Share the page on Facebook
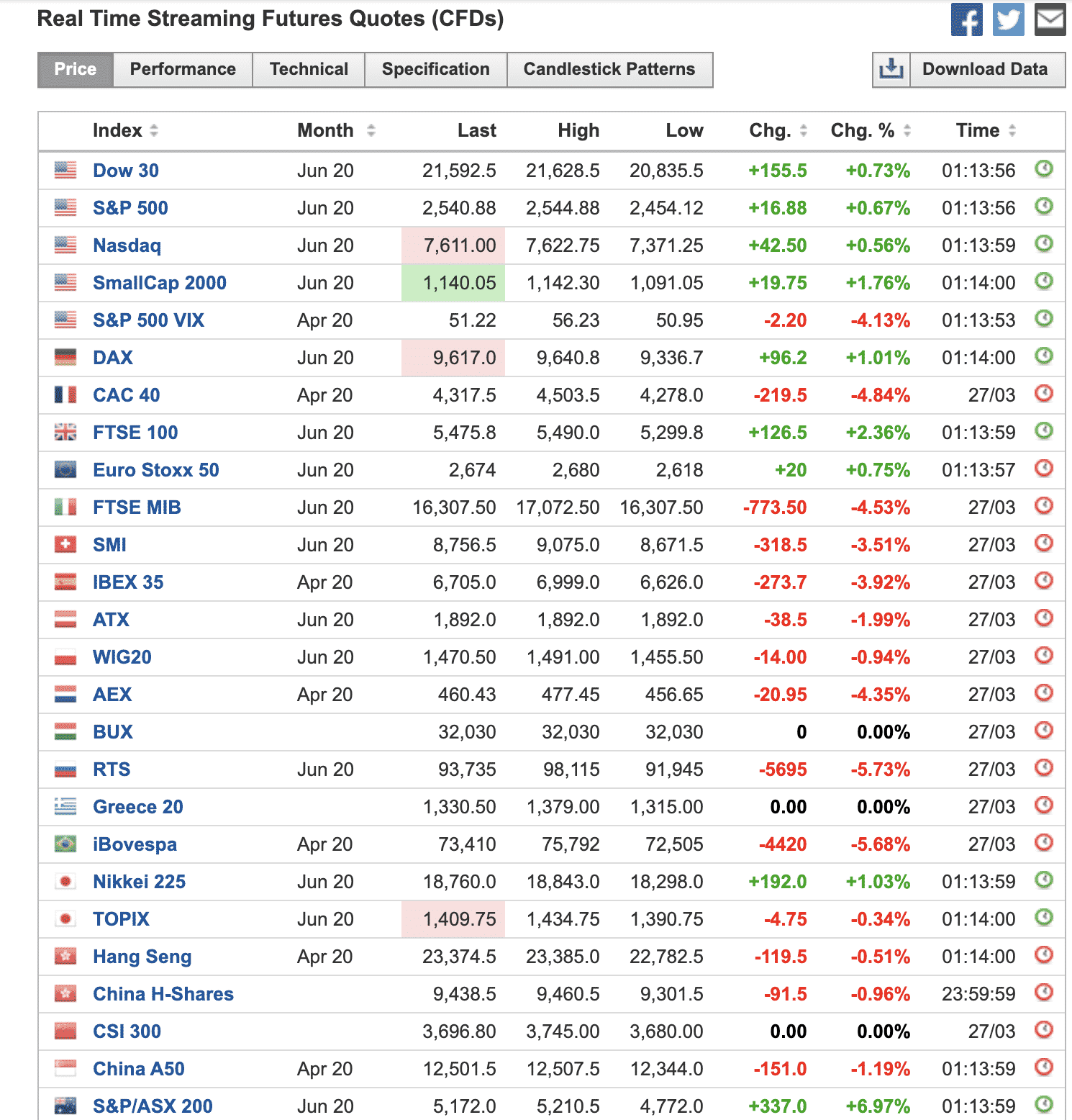 click(x=966, y=19)
